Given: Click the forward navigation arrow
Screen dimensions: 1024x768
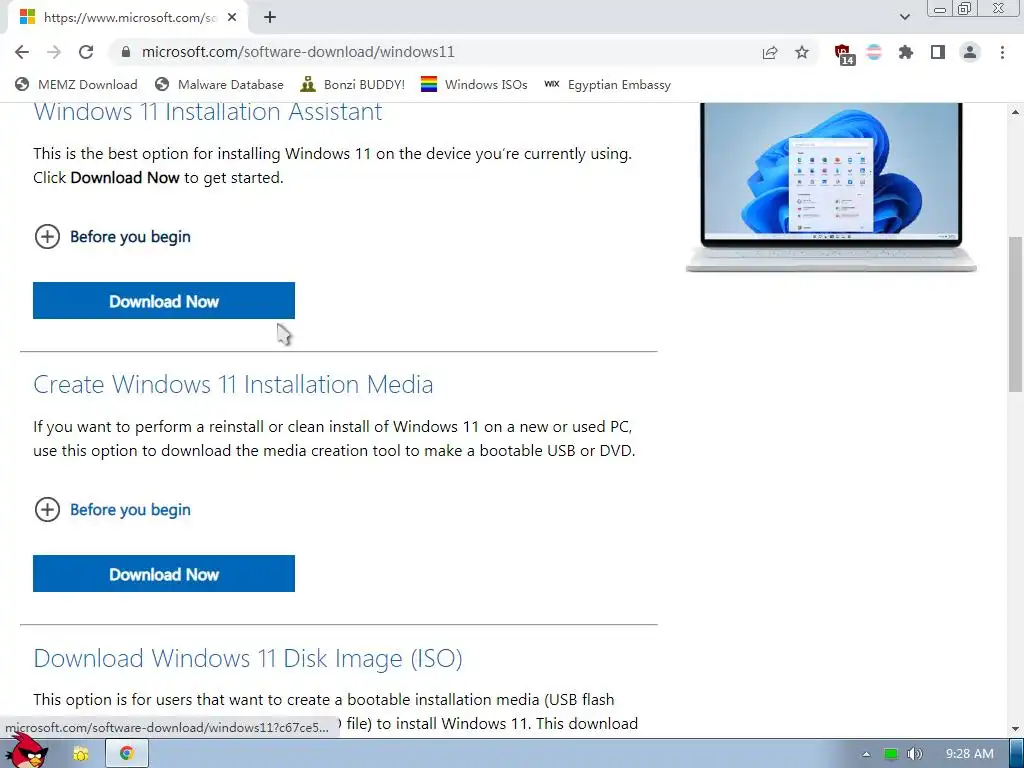Looking at the screenshot, I should 54,52.
